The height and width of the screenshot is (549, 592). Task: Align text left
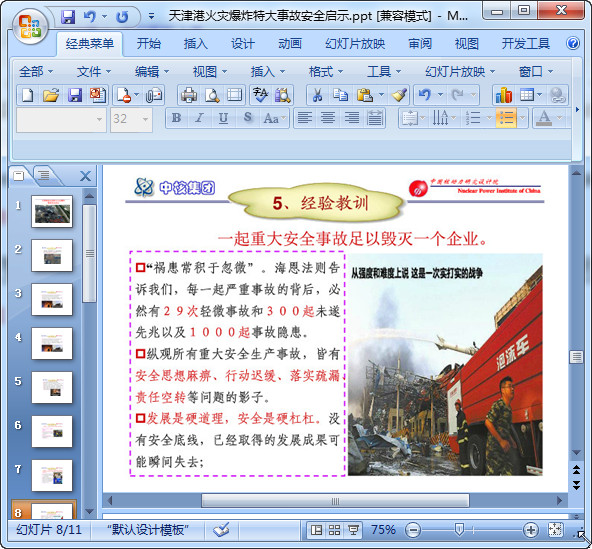point(305,118)
